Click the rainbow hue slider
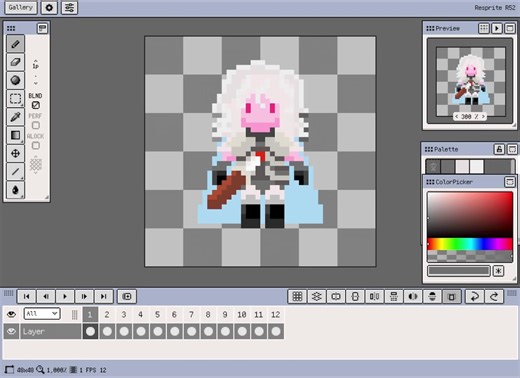Viewport: 520px width, 378px height. point(470,244)
